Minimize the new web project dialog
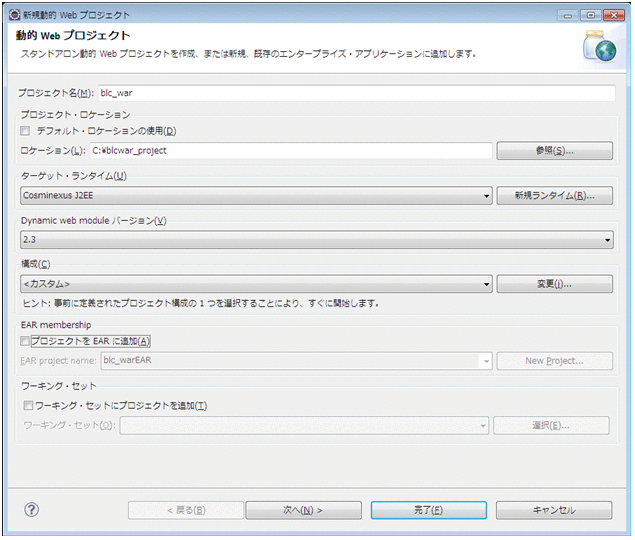The width and height of the screenshot is (635, 540). pyautogui.click(x=568, y=15)
